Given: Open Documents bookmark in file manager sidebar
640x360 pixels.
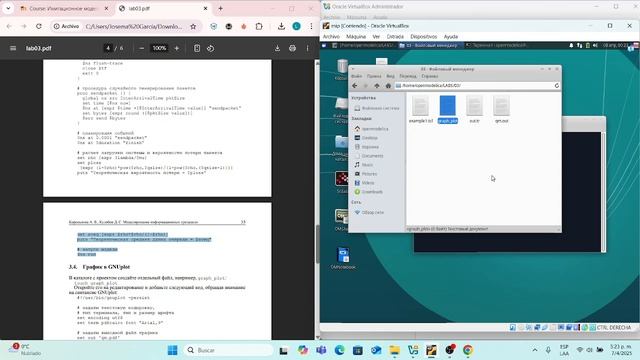Looking at the screenshot, I should coord(369,156).
